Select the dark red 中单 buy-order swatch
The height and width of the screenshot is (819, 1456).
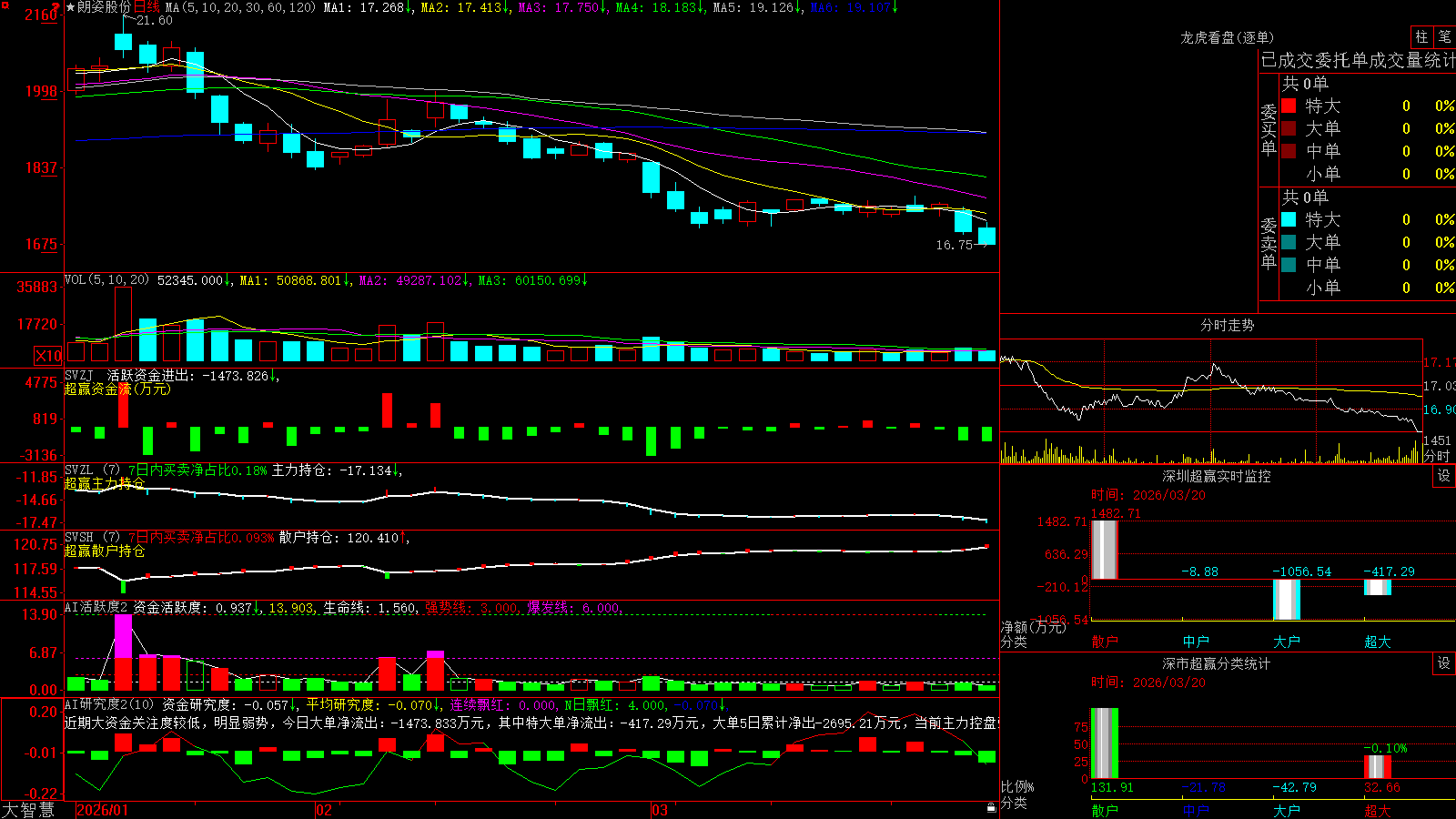(1289, 151)
